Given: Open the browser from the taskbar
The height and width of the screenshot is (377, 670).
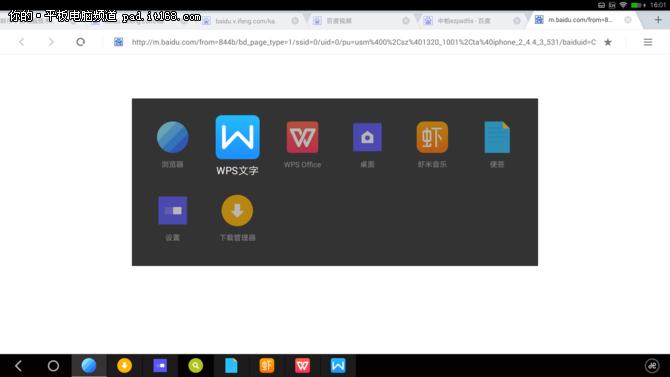Looking at the screenshot, I should point(89,366).
